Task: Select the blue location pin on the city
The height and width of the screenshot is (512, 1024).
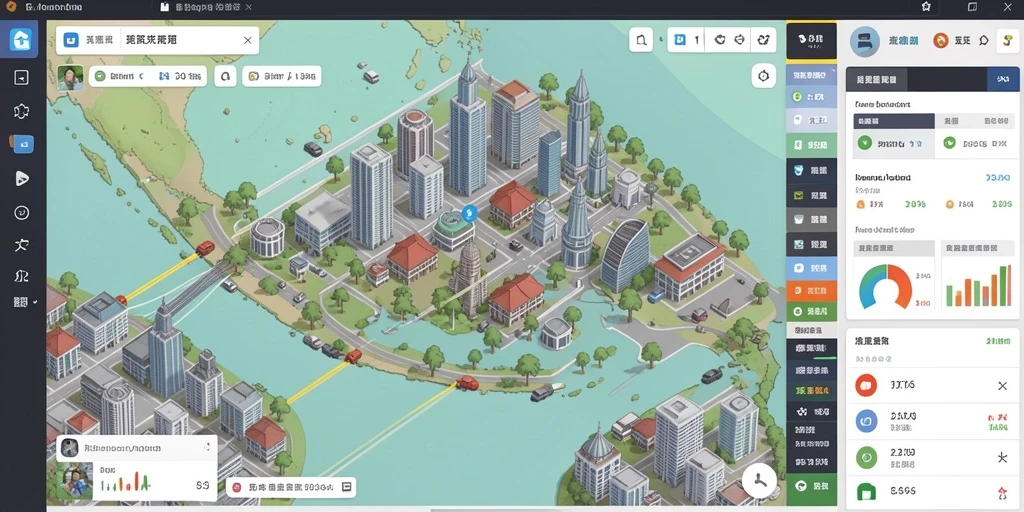Action: coord(468,213)
